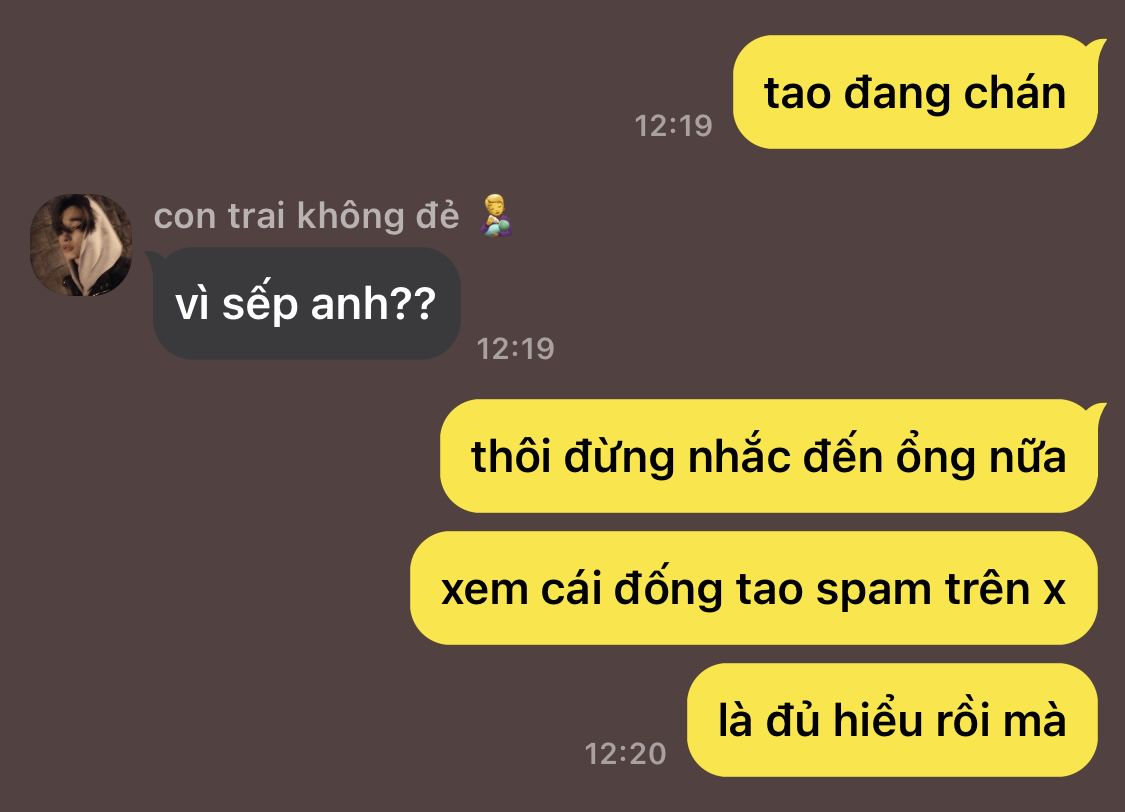Tap the double question marks in gray bubble
Image resolution: width=1125 pixels, height=812 pixels.
pyautogui.click(x=415, y=303)
